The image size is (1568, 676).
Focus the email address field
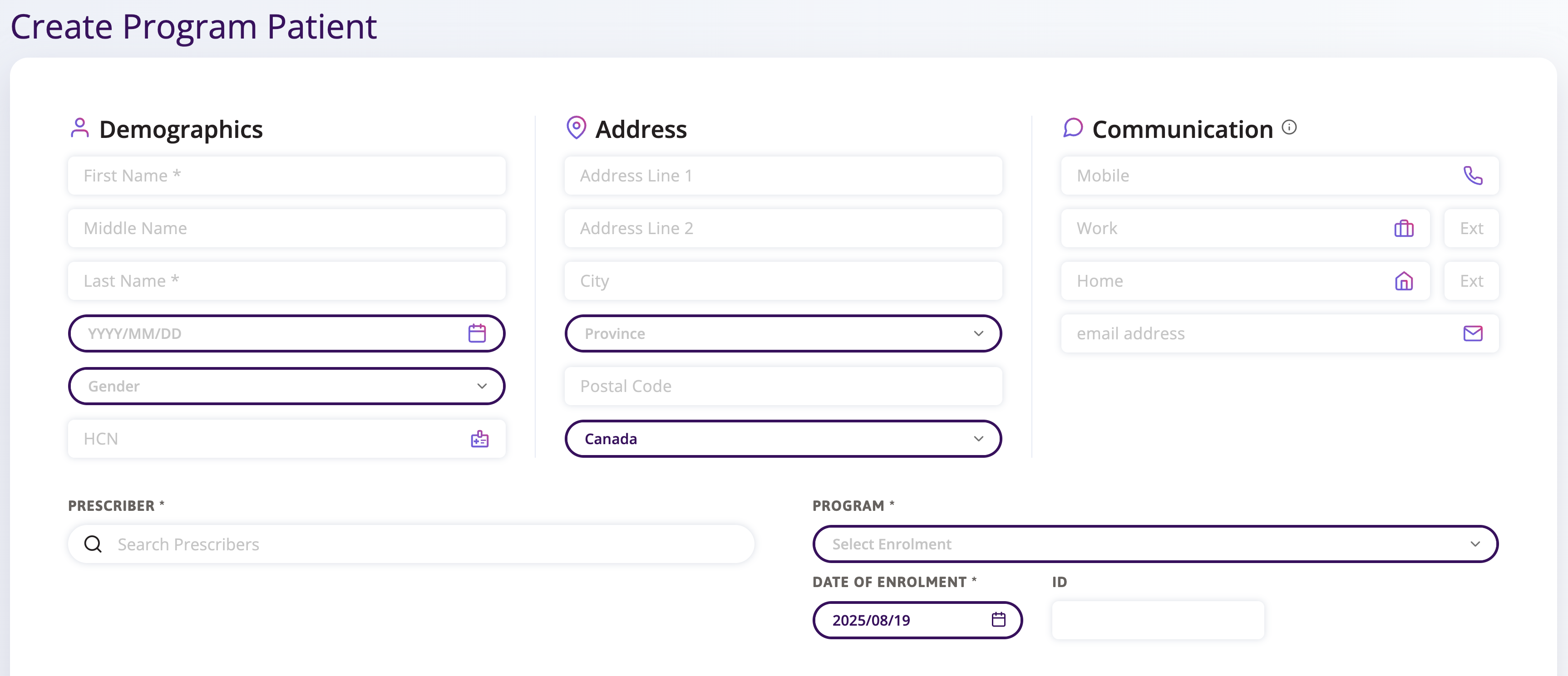(1279, 333)
